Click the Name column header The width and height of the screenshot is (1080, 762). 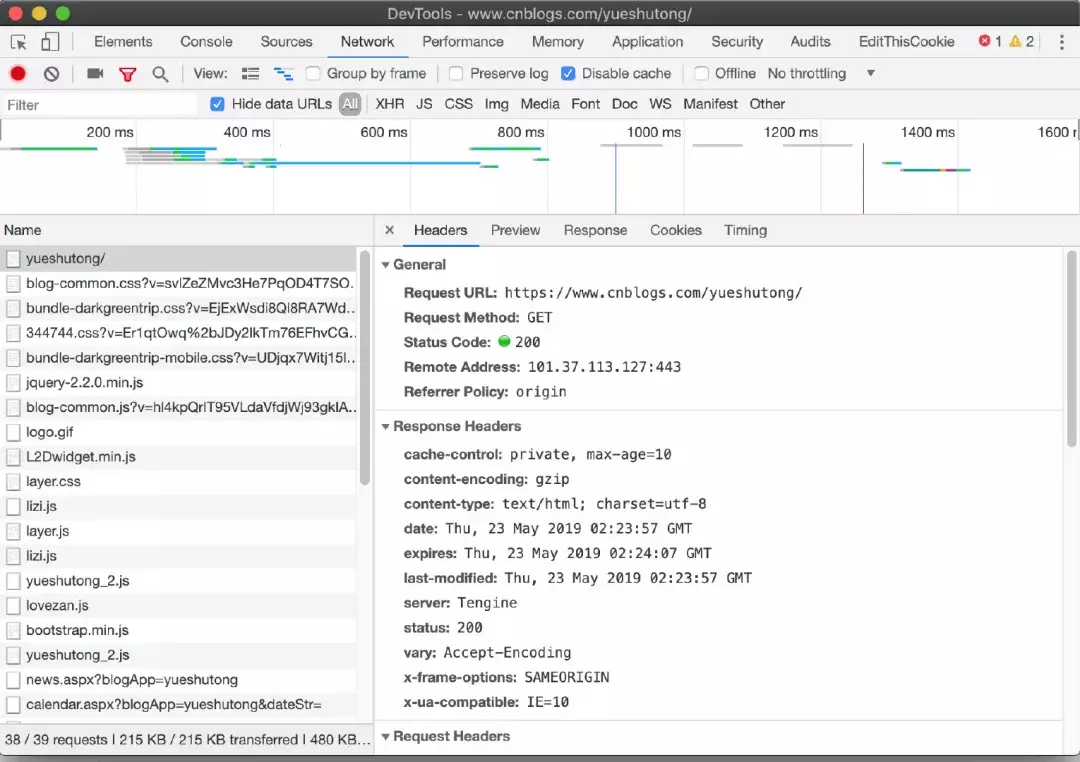[186, 230]
